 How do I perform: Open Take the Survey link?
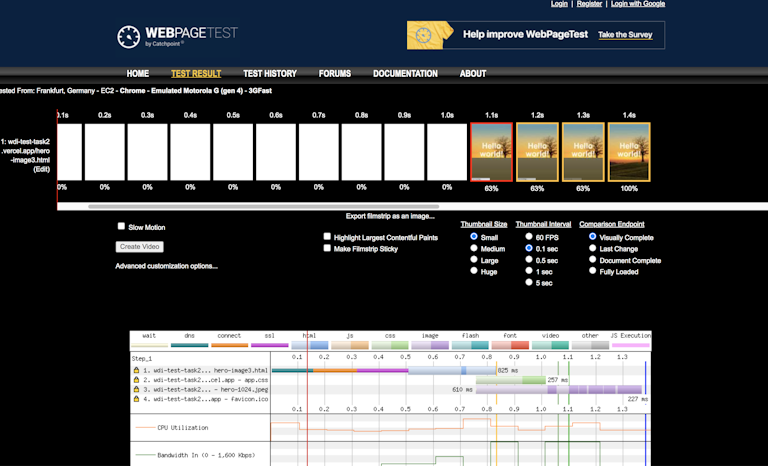click(625, 35)
